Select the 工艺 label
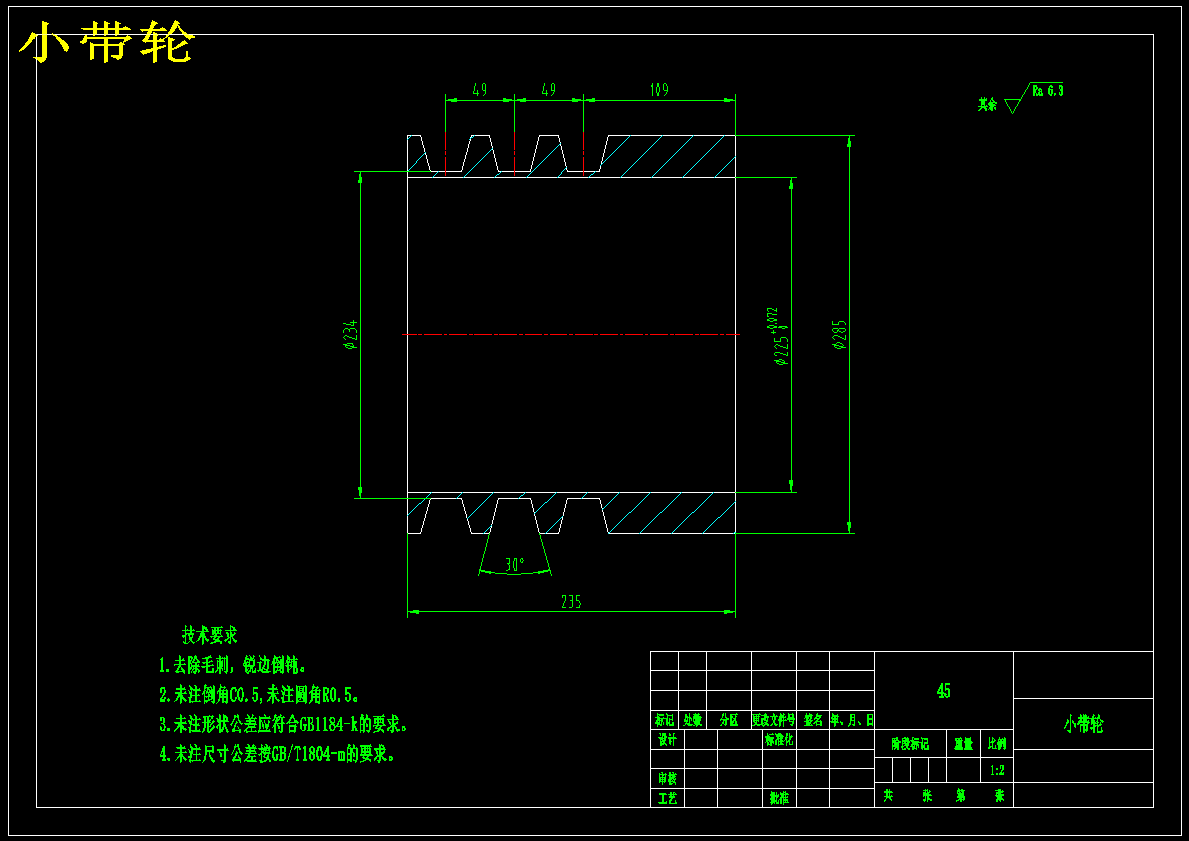1189x841 pixels. pyautogui.click(x=667, y=799)
